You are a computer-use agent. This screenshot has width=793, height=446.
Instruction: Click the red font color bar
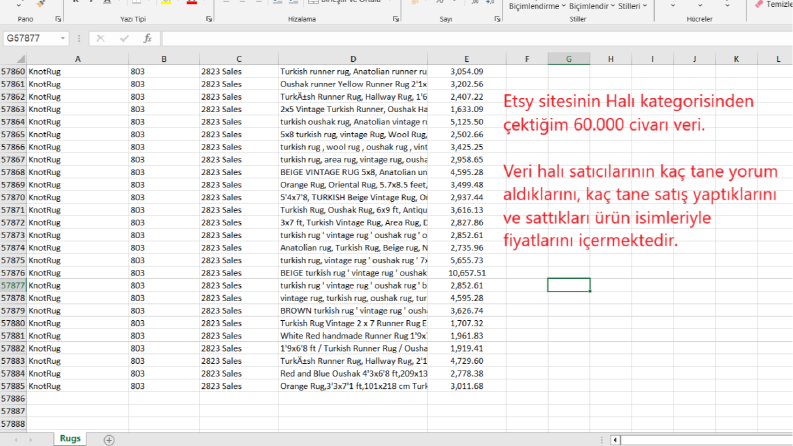point(192,3)
